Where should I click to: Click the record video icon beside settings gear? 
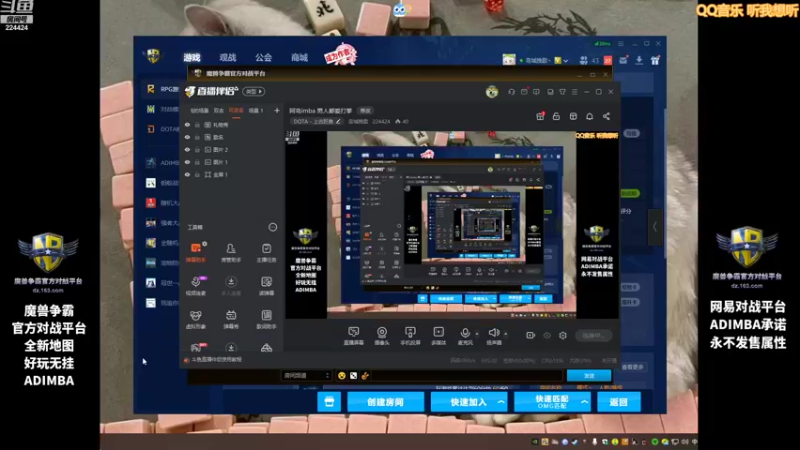pos(531,335)
